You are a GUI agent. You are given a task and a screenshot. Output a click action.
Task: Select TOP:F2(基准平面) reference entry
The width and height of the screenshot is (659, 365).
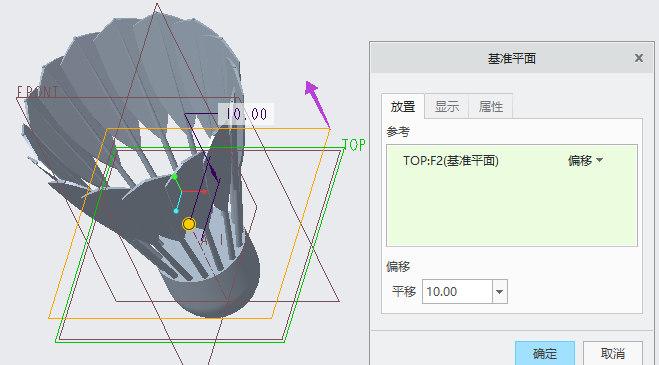click(x=451, y=161)
